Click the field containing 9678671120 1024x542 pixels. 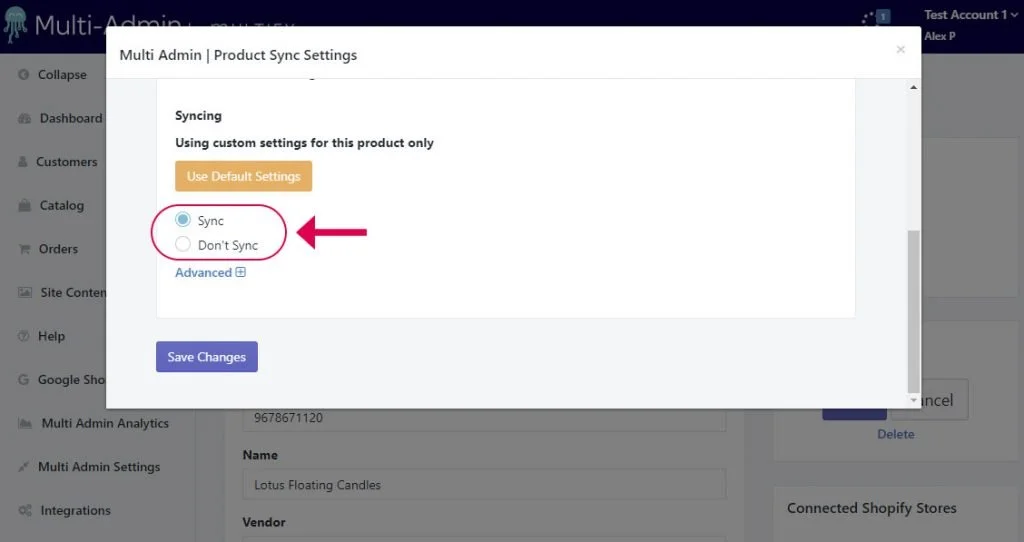[x=484, y=419]
